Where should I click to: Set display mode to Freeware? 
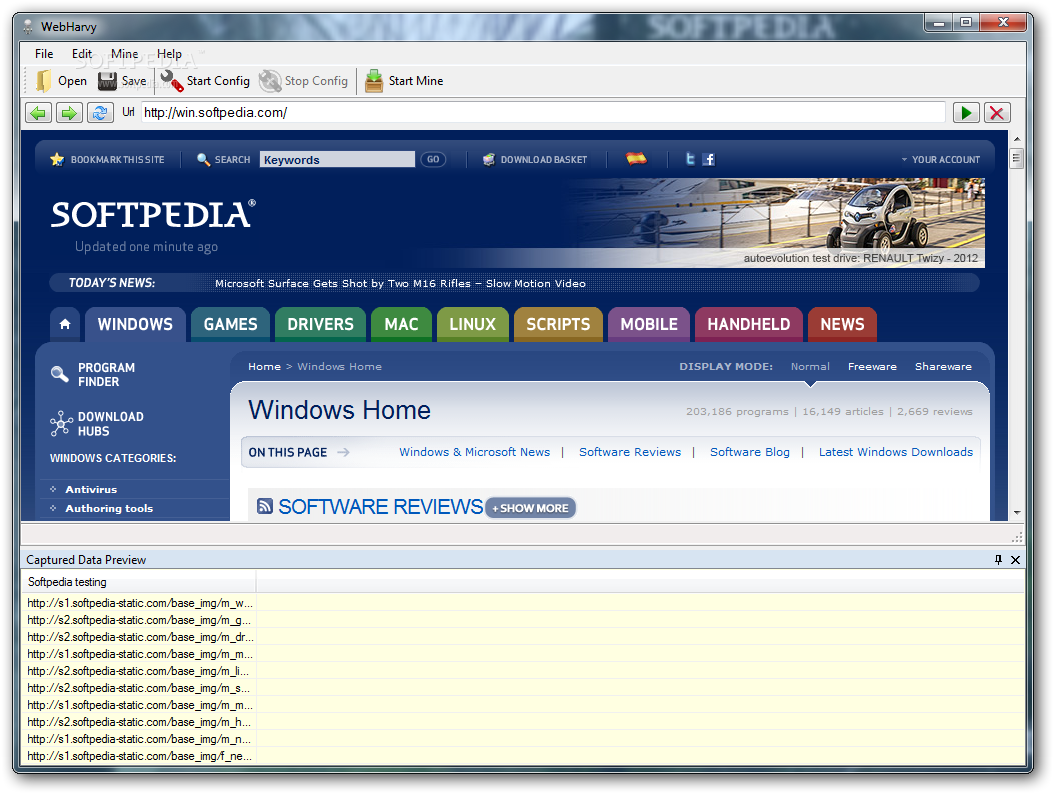(872, 366)
